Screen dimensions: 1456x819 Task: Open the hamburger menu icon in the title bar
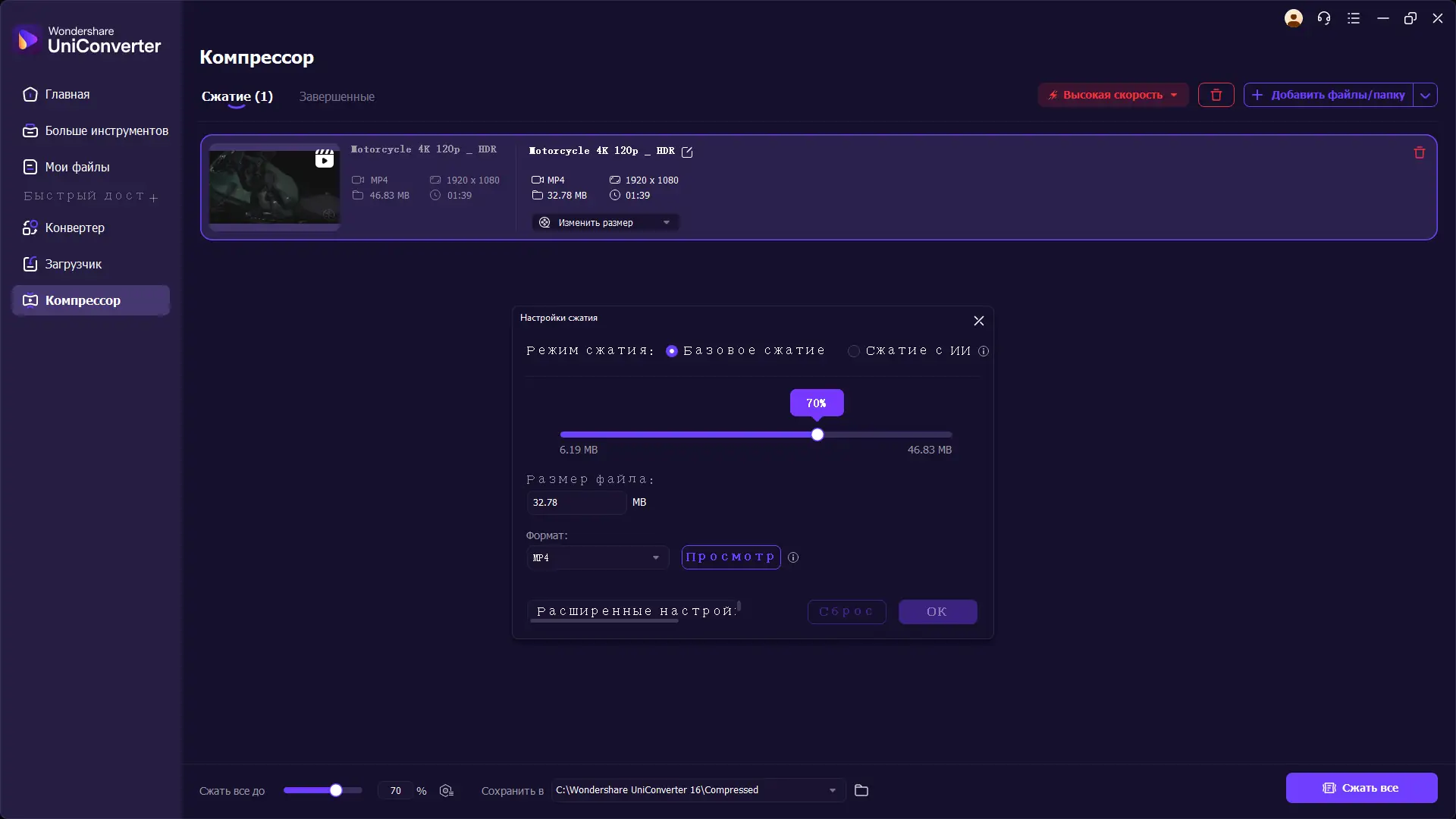pyautogui.click(x=1354, y=18)
